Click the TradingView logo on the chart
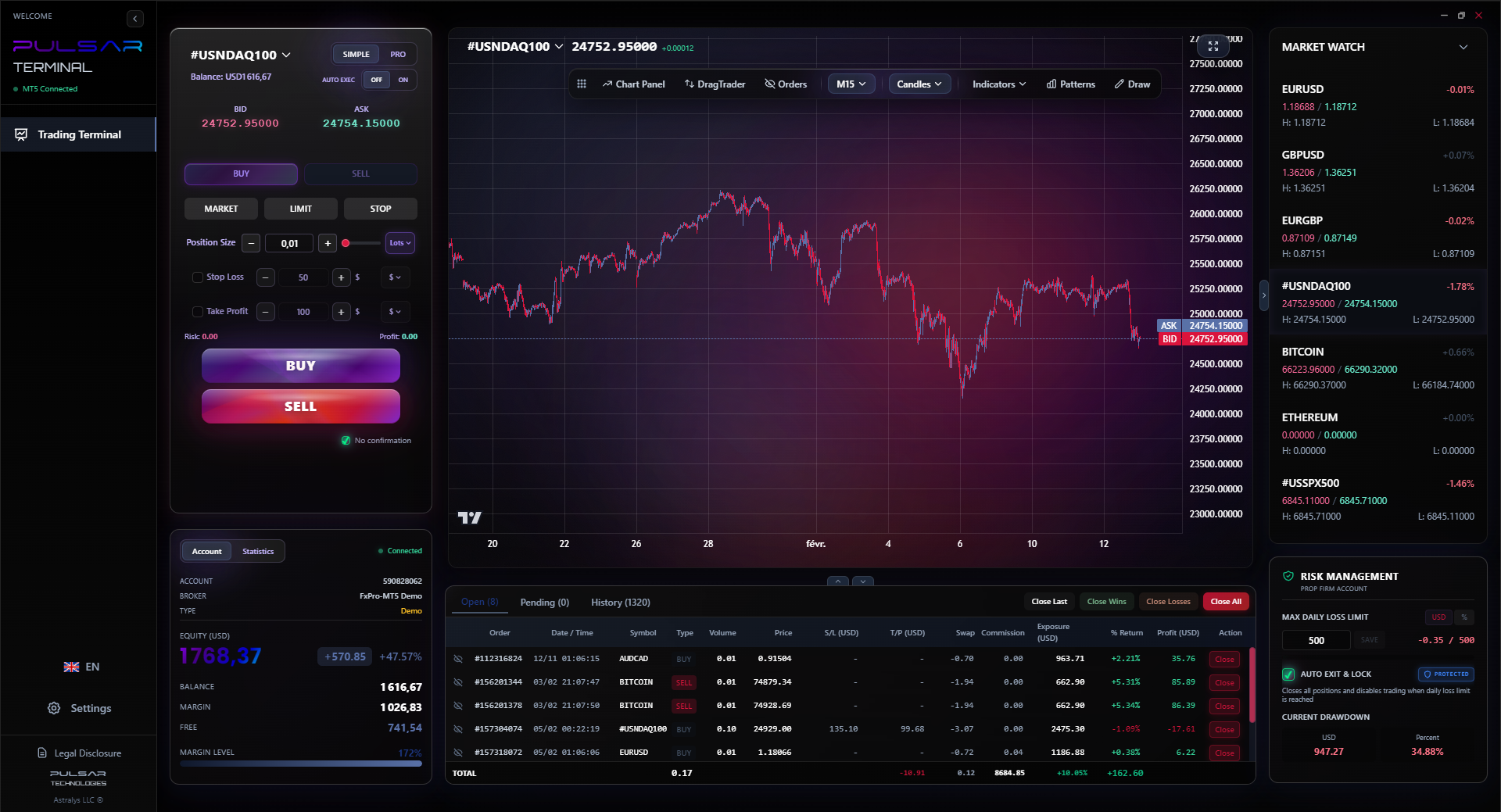Screen dimensions: 1501x812 469,517
